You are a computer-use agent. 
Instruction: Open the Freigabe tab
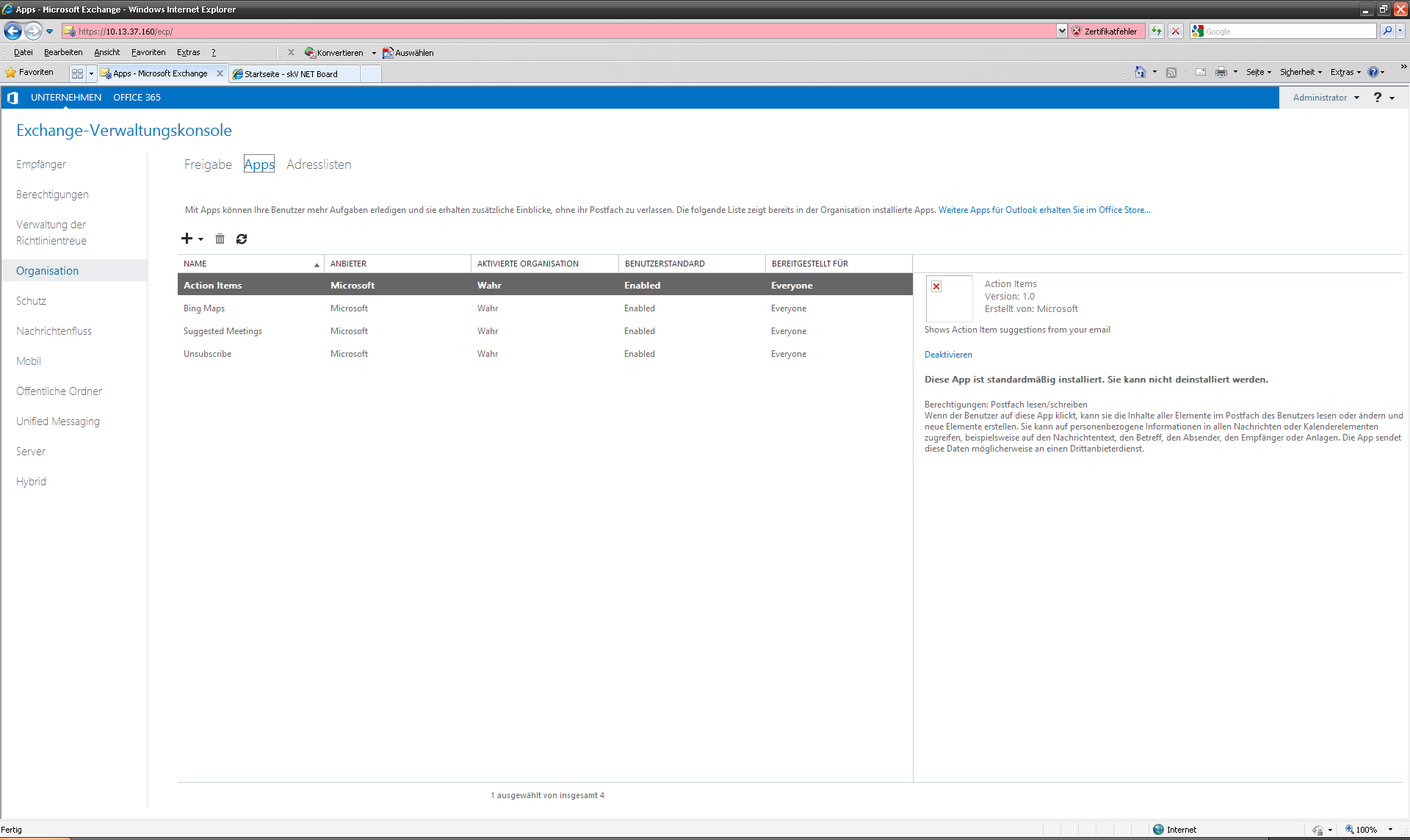[x=208, y=164]
